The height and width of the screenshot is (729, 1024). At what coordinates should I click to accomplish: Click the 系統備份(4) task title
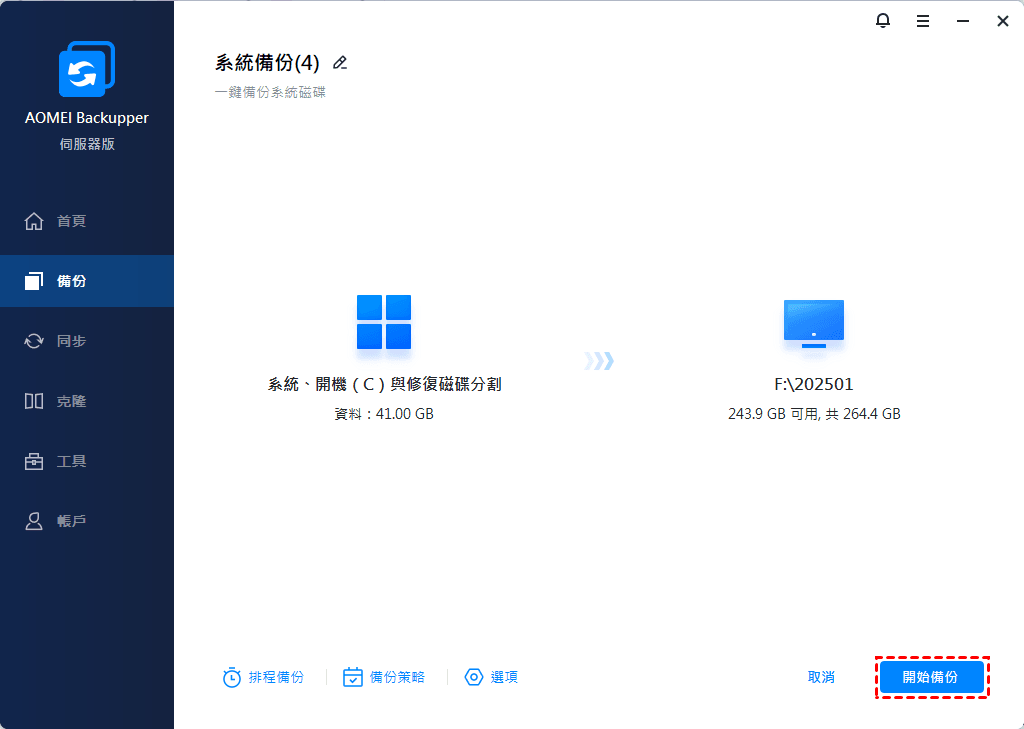click(267, 63)
